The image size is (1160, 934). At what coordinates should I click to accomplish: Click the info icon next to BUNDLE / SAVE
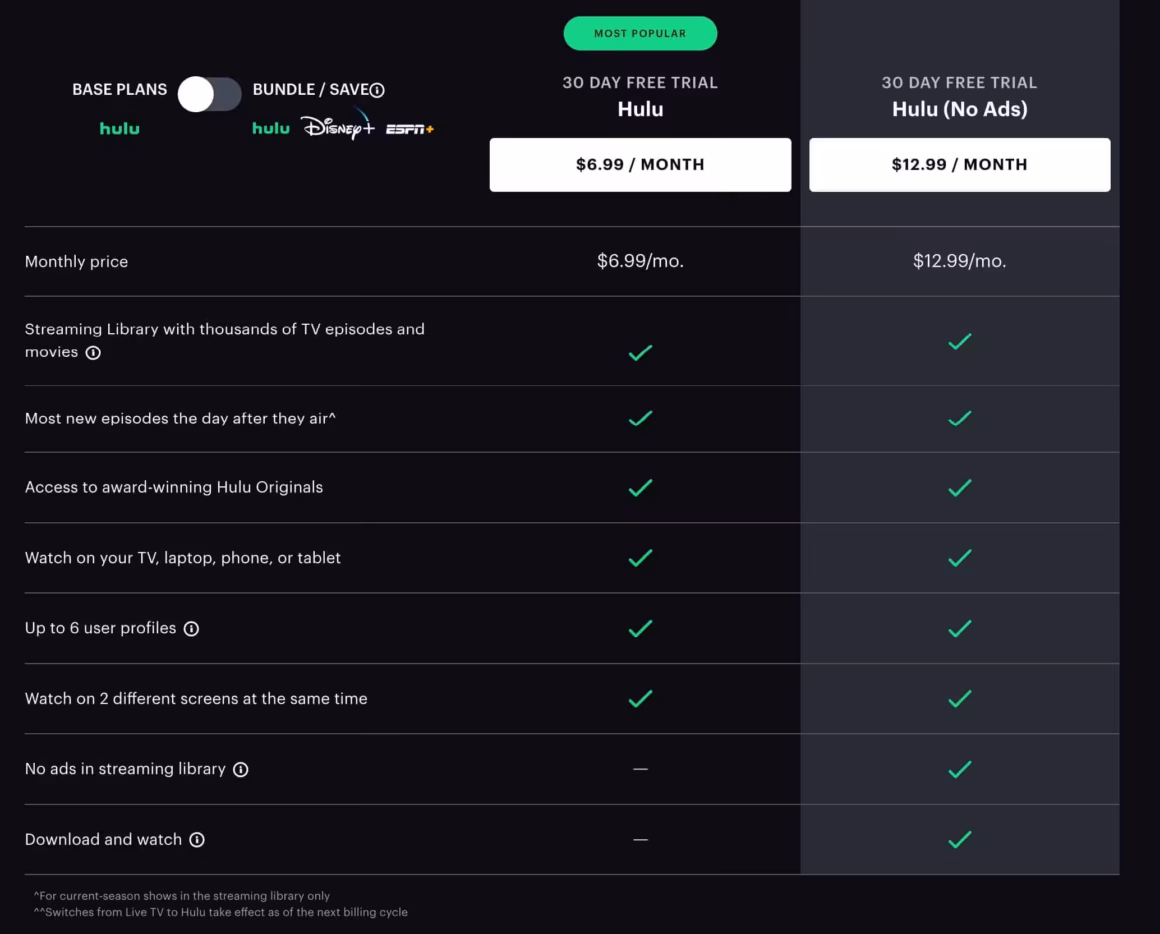pos(375,89)
